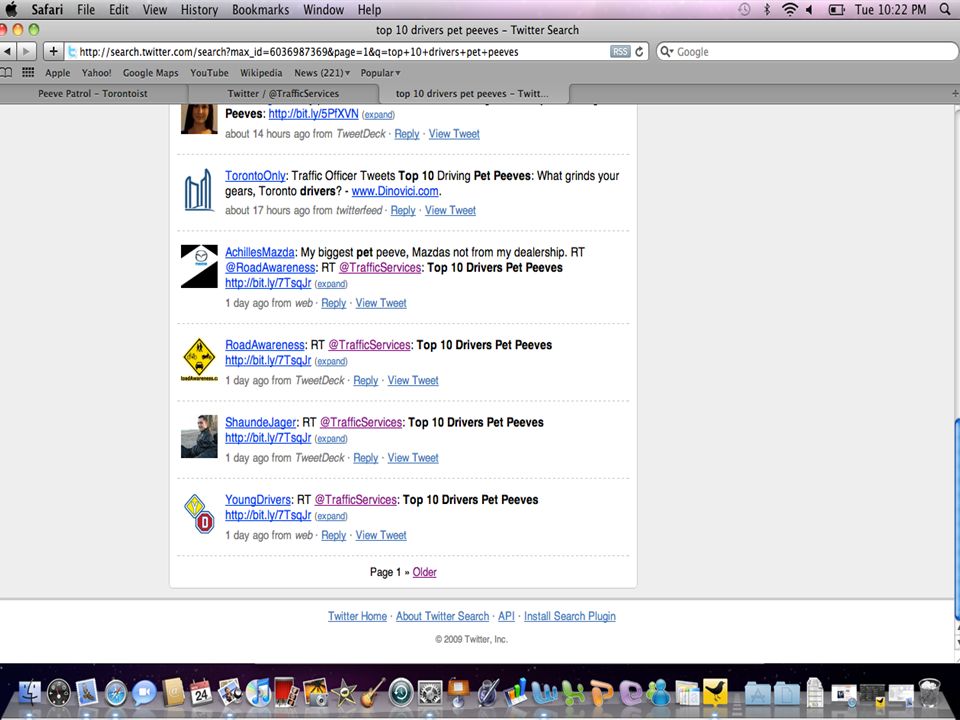Check the battery status icon
This screenshot has height=720, width=960.
click(836, 9)
